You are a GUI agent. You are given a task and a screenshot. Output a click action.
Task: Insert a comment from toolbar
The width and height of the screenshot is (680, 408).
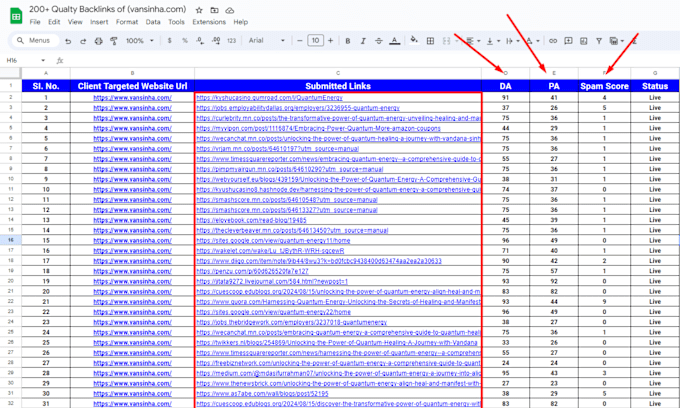(568, 41)
